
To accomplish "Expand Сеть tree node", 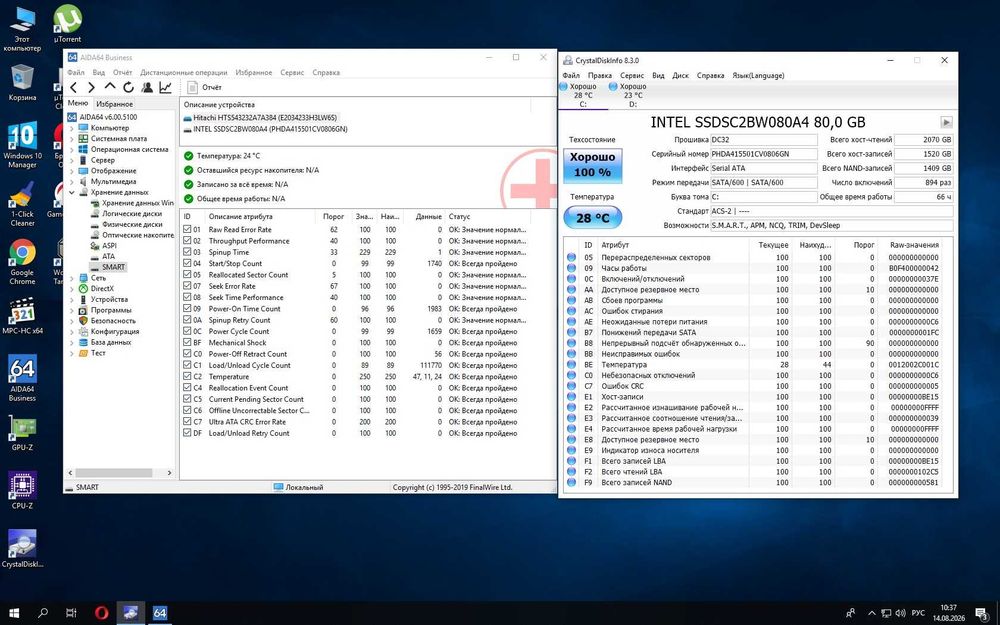I will (71, 278).
